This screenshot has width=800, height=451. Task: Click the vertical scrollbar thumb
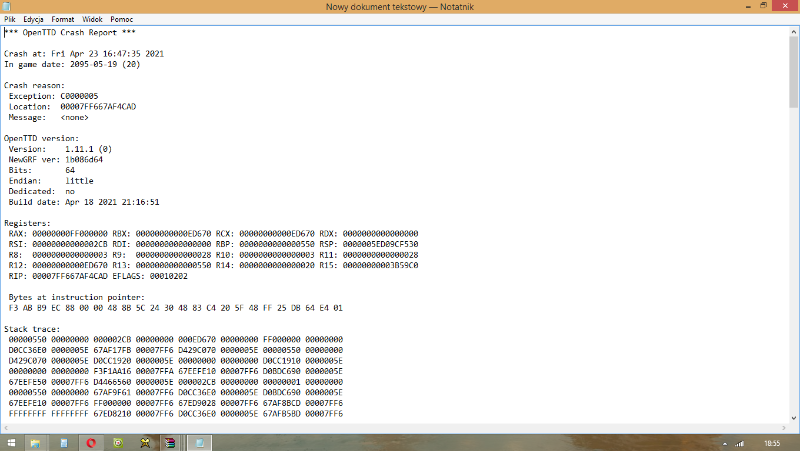point(794,72)
